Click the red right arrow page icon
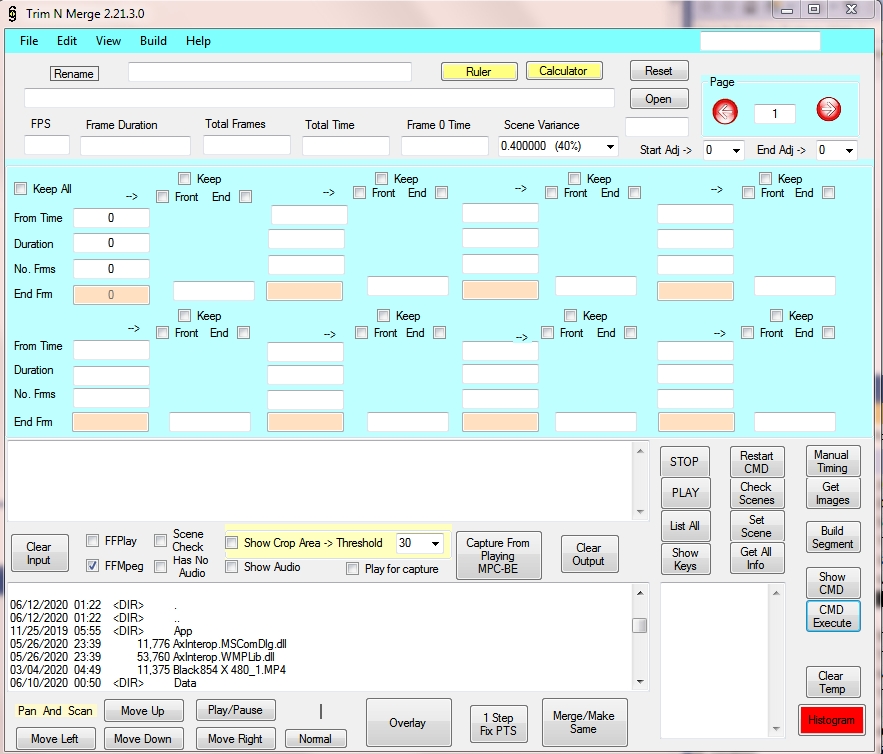The image size is (883, 754). [829, 111]
